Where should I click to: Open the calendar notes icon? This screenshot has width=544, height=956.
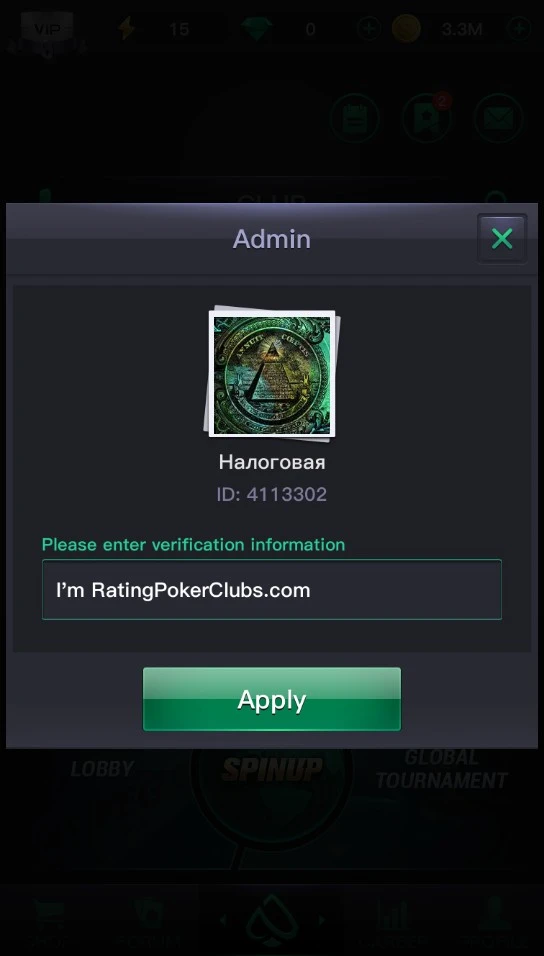coord(354,118)
